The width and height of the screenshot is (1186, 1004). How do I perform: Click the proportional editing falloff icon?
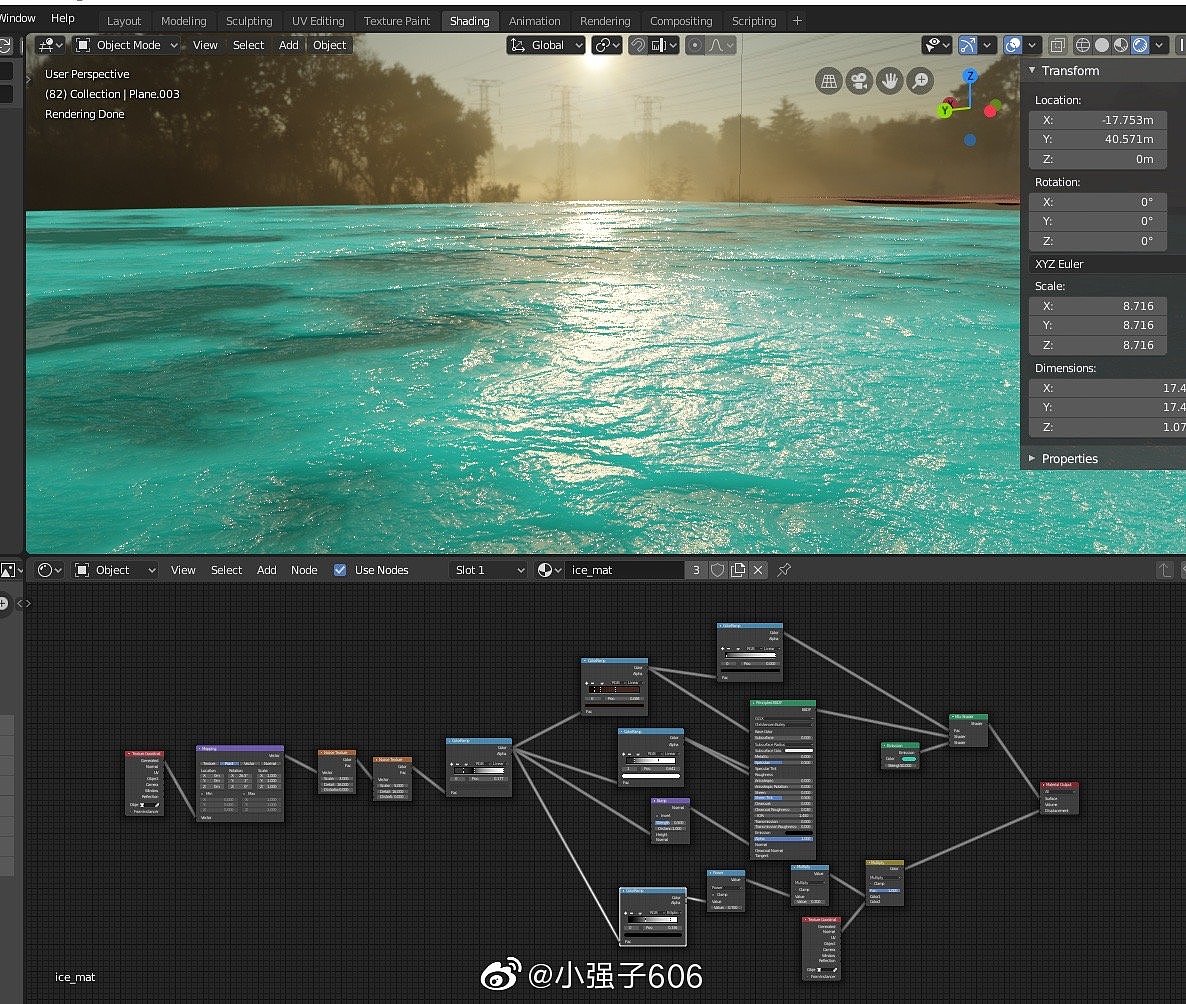coord(718,44)
